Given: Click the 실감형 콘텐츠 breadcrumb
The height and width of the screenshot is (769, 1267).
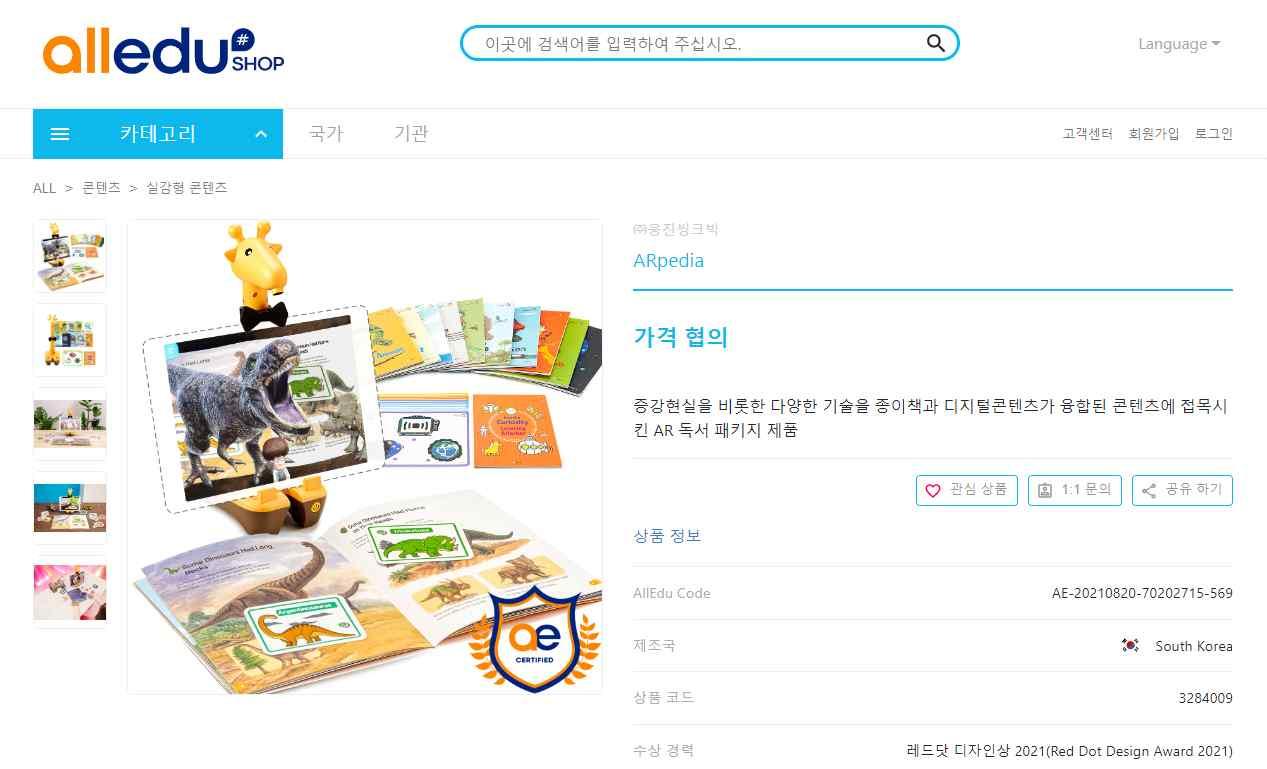Looking at the screenshot, I should pyautogui.click(x=187, y=188).
